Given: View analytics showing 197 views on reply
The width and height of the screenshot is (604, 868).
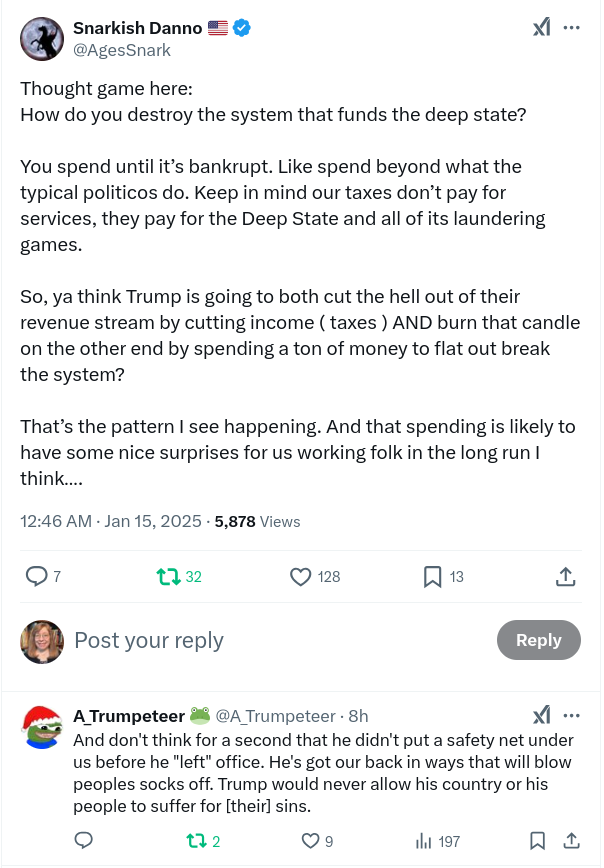Looking at the screenshot, I should pyautogui.click(x=424, y=840).
